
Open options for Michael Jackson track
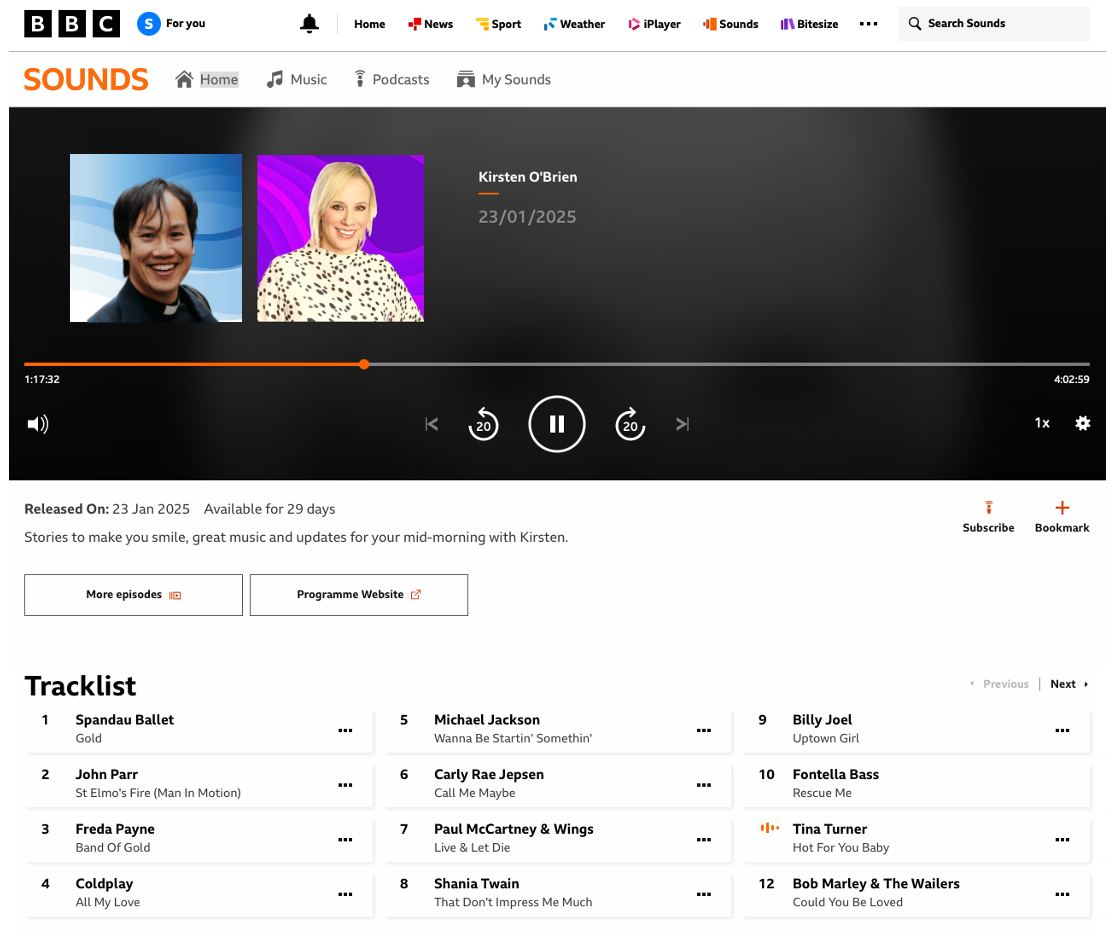703,730
